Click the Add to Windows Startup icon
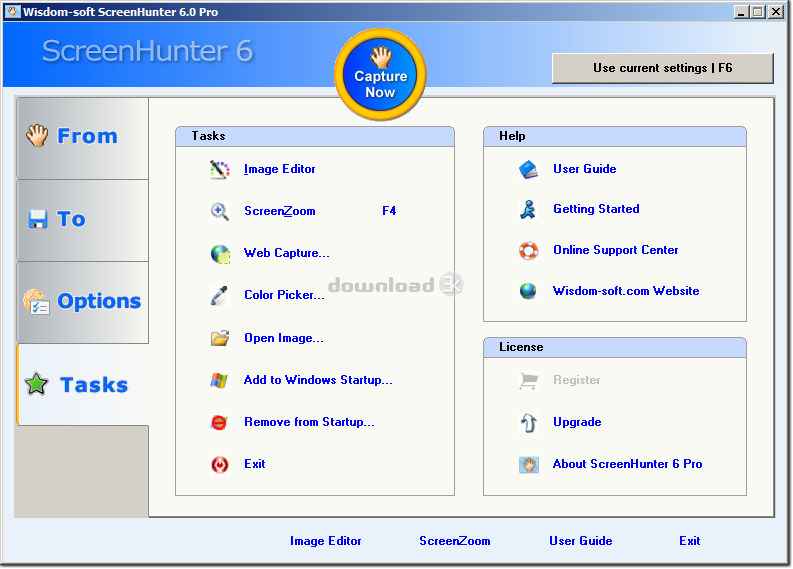The width and height of the screenshot is (793, 569). pos(220,380)
